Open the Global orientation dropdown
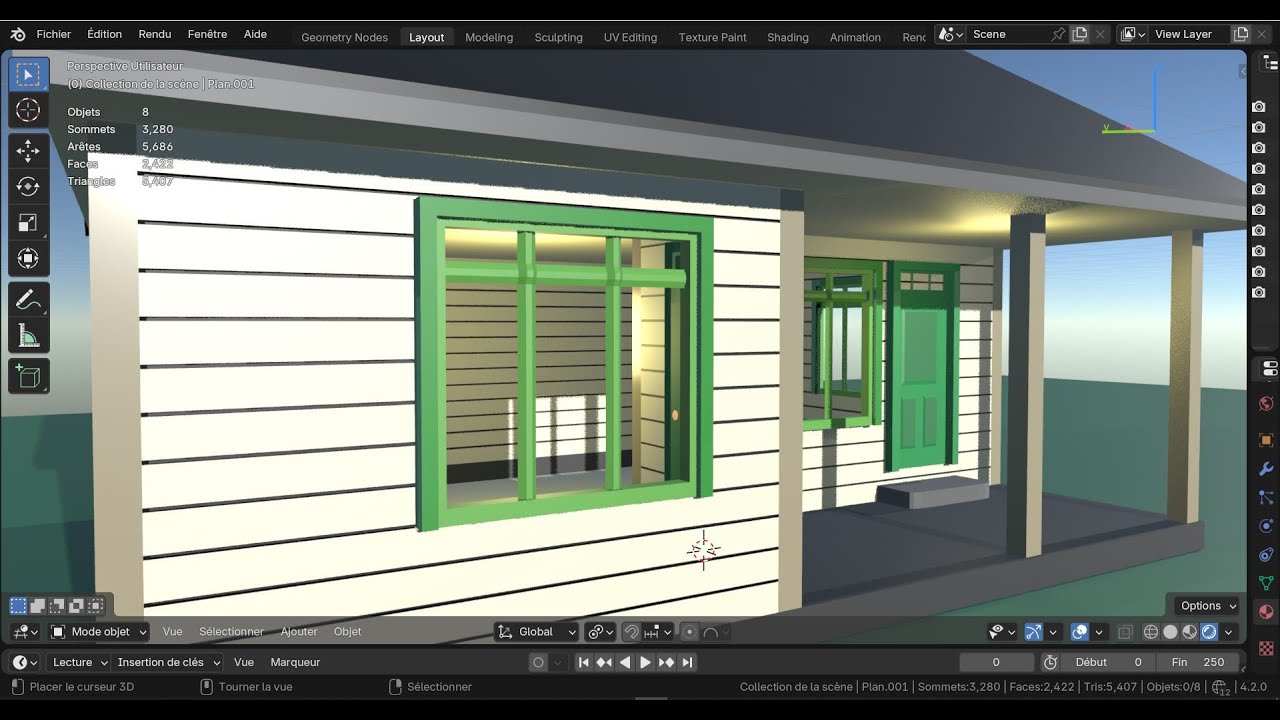Viewport: 1280px width, 720px height. [537, 632]
